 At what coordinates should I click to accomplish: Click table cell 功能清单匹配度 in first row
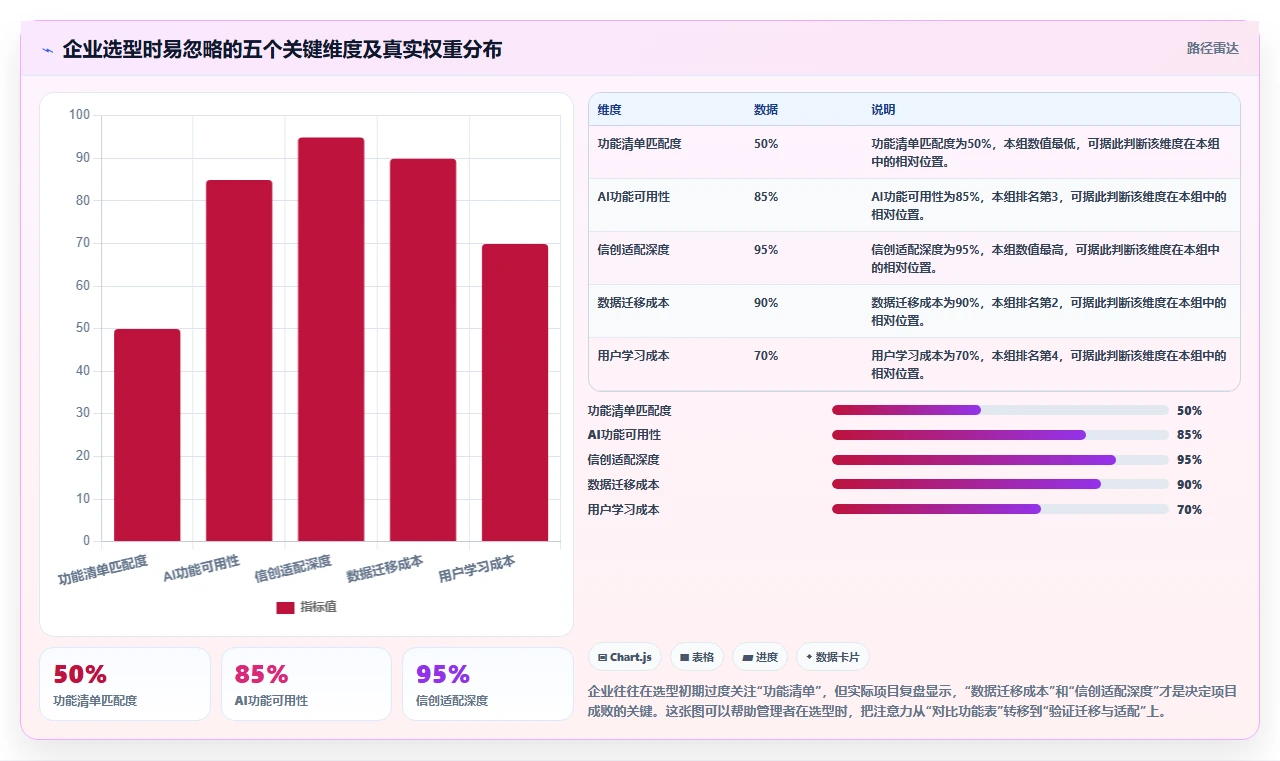point(639,144)
